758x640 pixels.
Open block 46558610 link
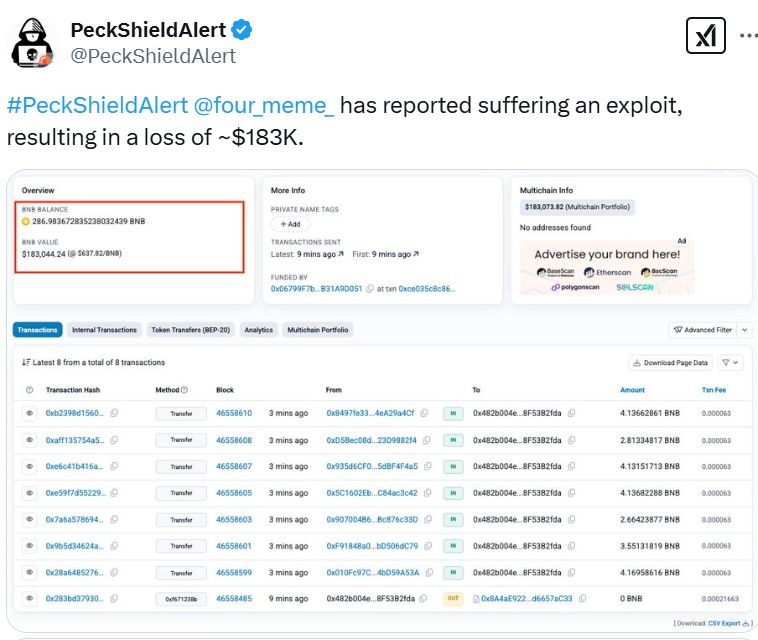point(234,413)
